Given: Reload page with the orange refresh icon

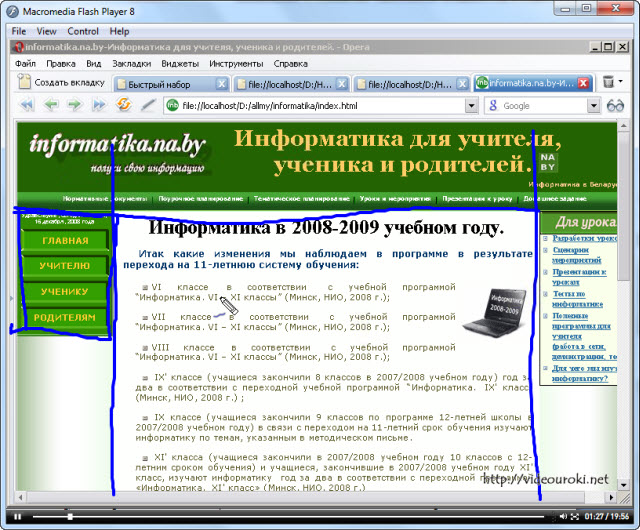Looking at the screenshot, I should click(124, 105).
